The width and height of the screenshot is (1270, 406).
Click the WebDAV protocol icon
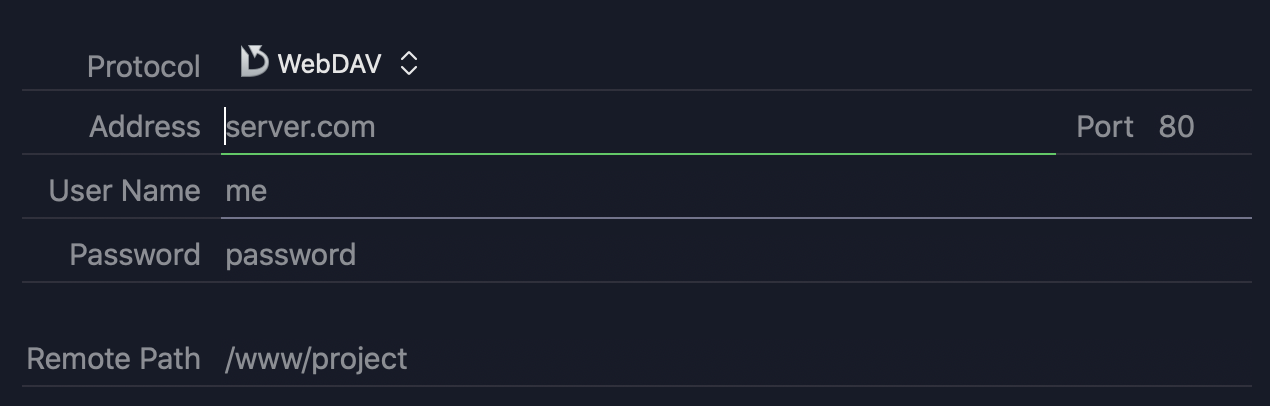[x=255, y=62]
